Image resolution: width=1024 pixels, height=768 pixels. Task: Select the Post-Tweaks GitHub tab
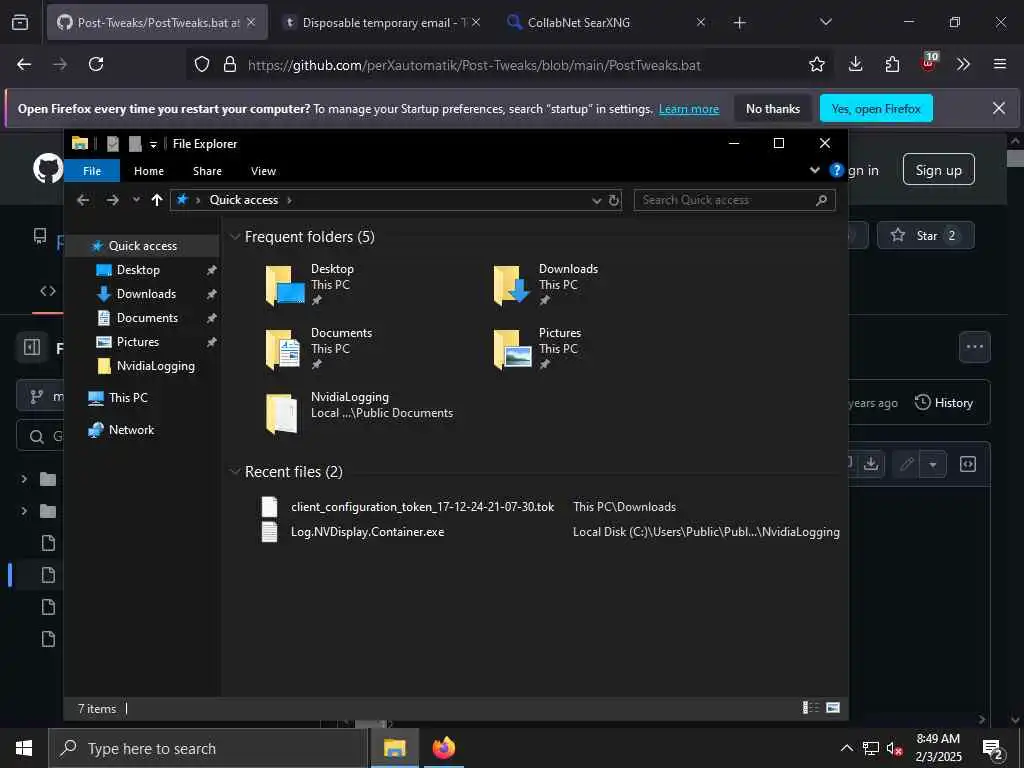point(157,22)
